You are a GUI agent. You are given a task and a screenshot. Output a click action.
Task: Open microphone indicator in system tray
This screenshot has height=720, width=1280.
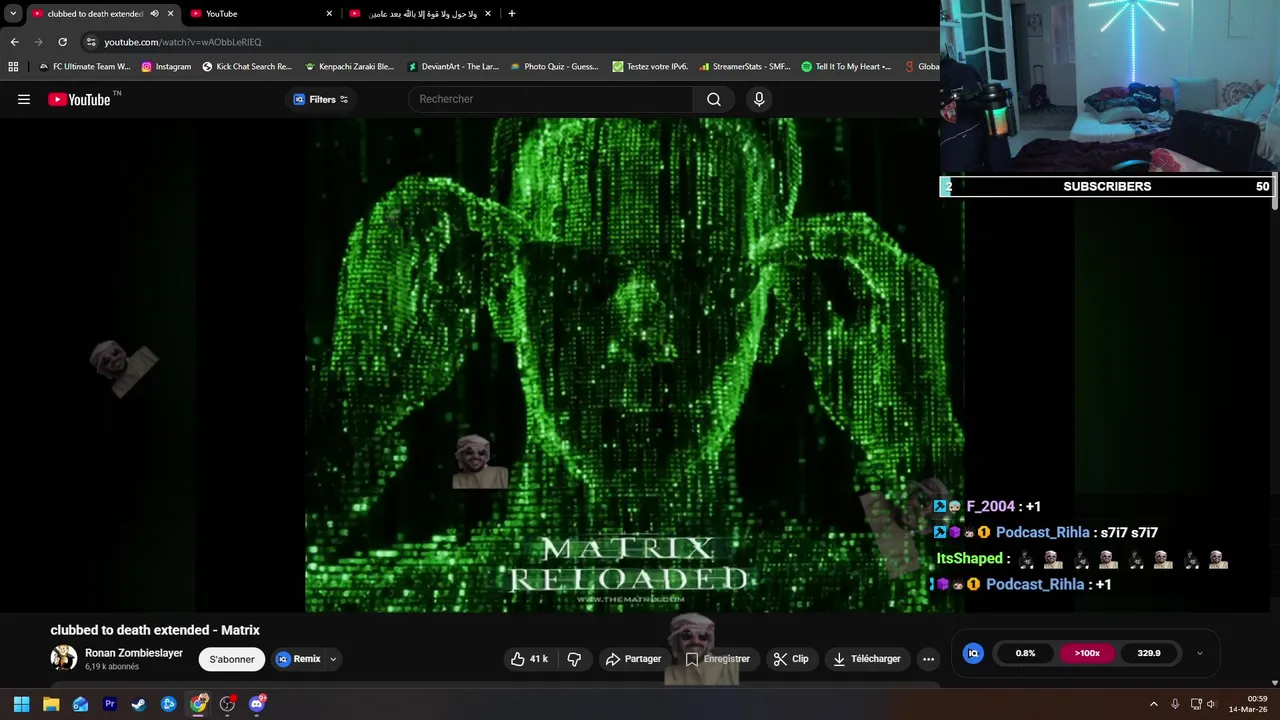[x=1175, y=704]
